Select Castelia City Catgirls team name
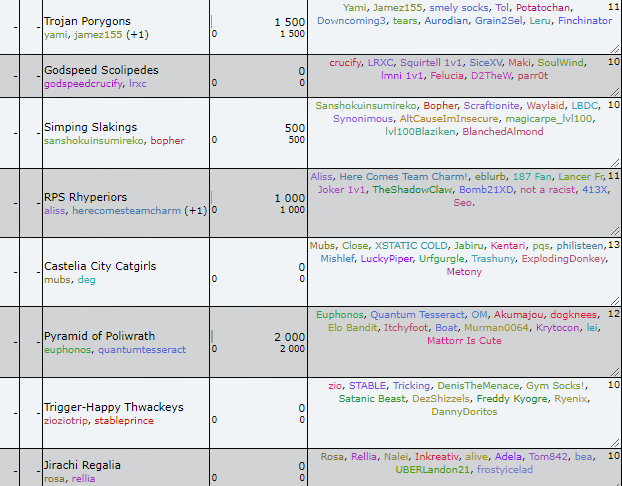The width and height of the screenshot is (622, 486). coord(100,266)
